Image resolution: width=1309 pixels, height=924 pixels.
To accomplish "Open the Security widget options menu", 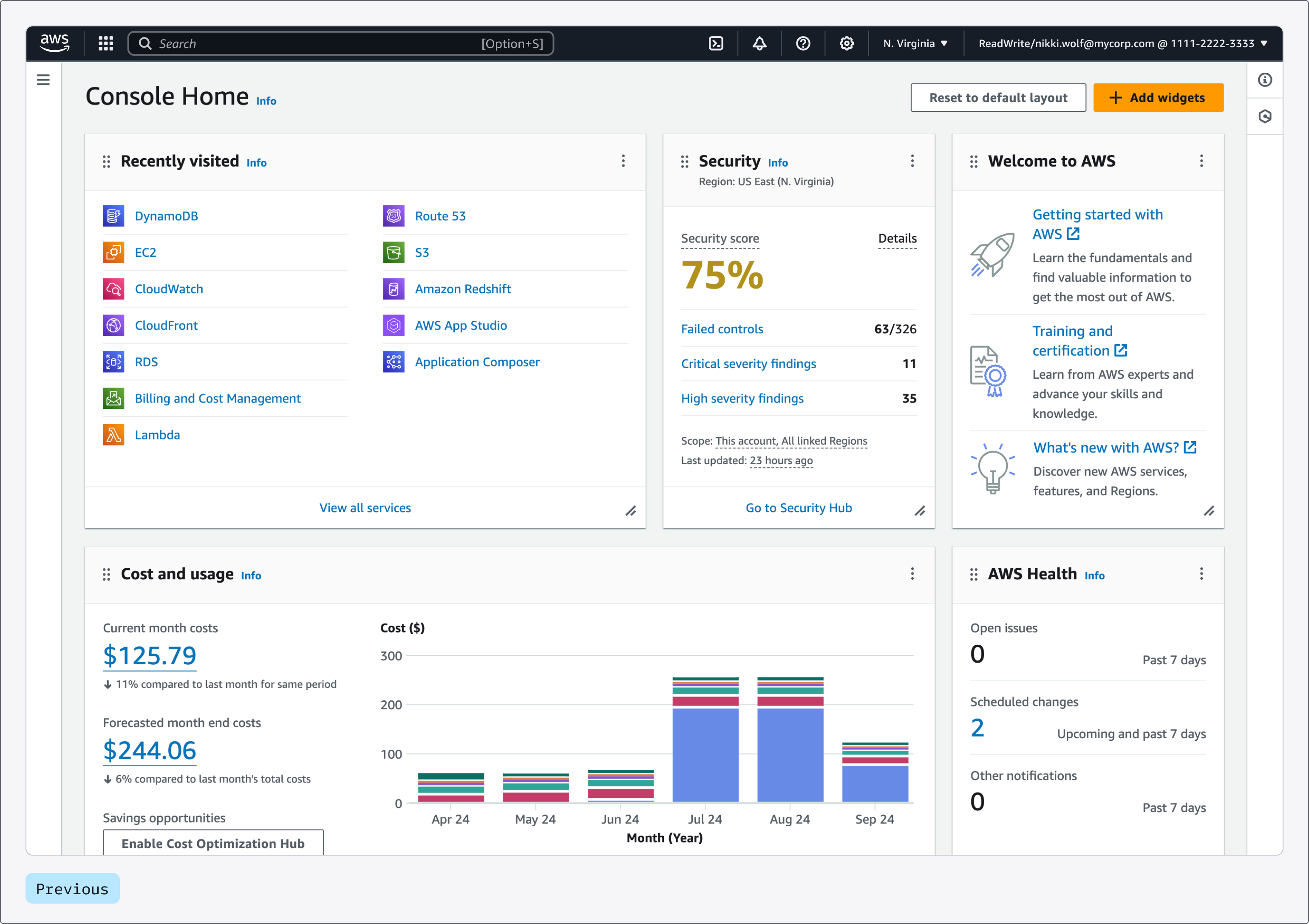I will click(x=913, y=161).
